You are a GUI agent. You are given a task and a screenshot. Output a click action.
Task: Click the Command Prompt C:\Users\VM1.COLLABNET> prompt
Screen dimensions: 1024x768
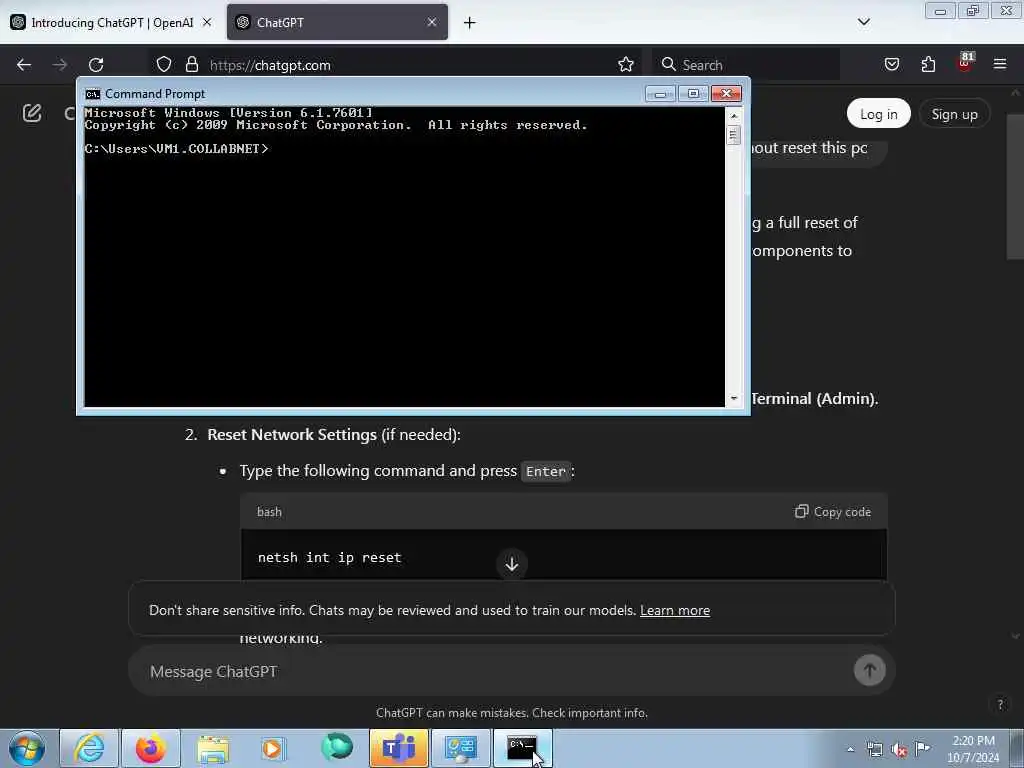click(176, 149)
